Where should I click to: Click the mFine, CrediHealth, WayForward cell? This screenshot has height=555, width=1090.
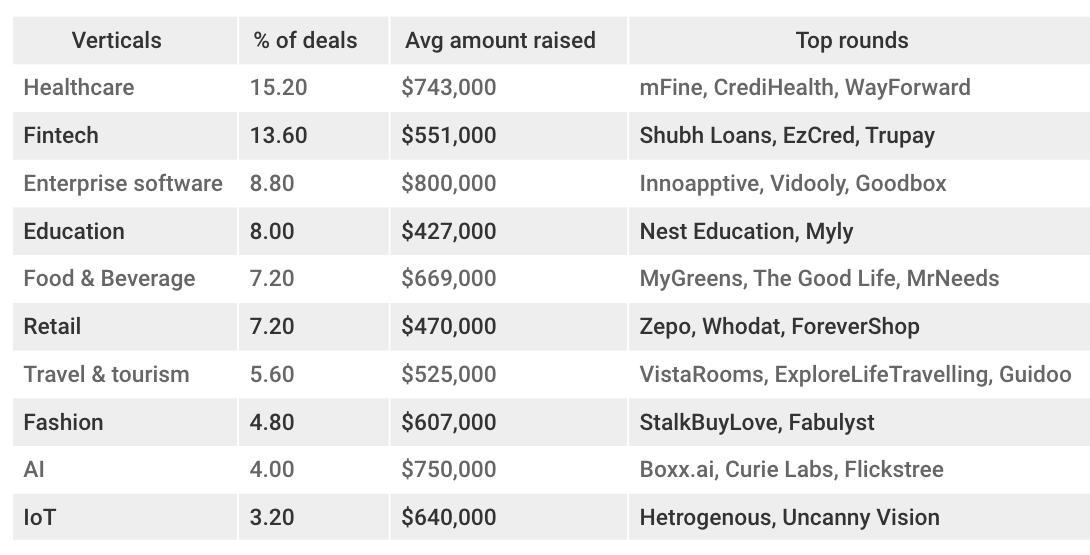(804, 87)
